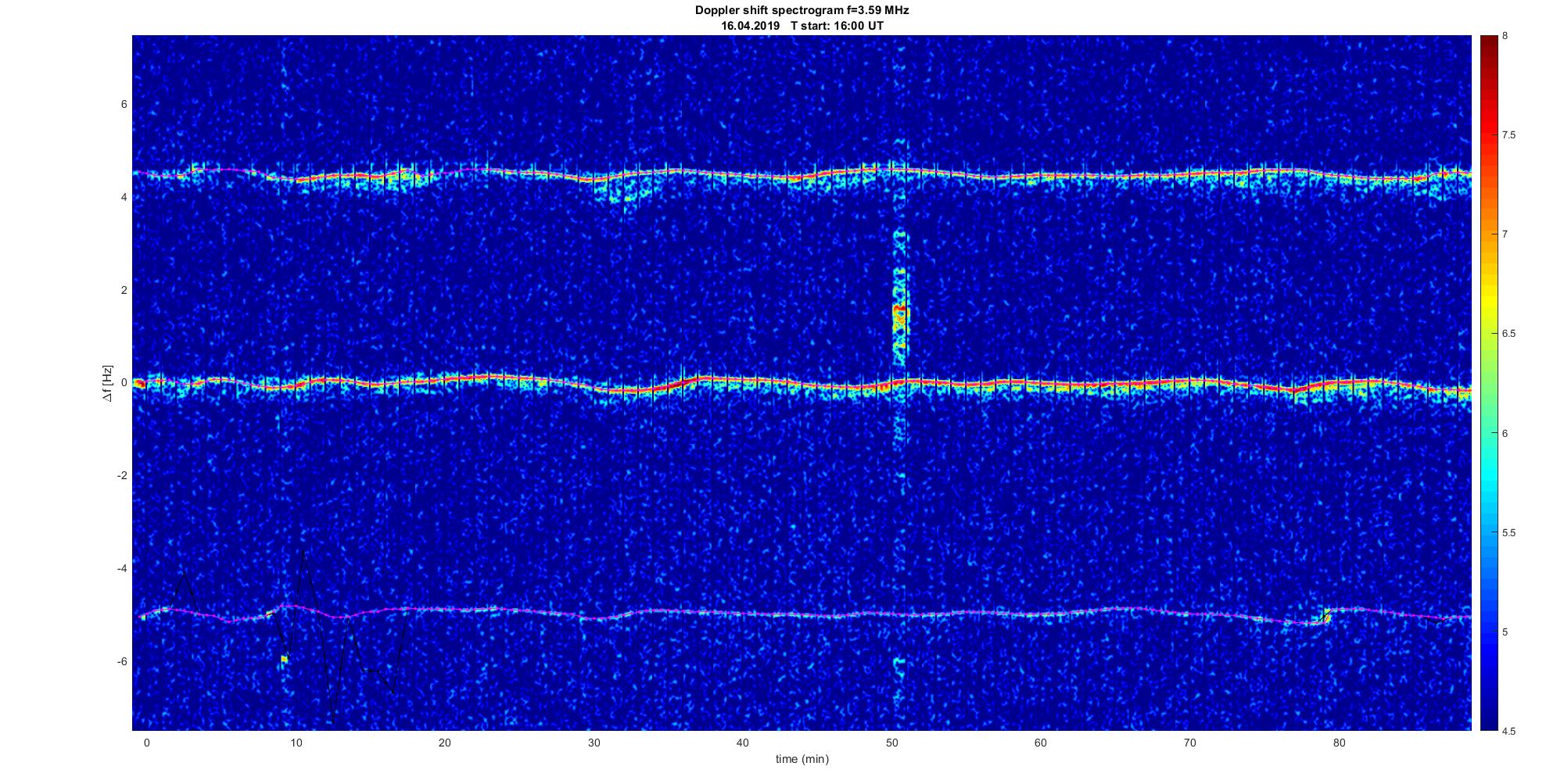
Task: Click x-axis tick label 80
Action: click(x=1339, y=743)
